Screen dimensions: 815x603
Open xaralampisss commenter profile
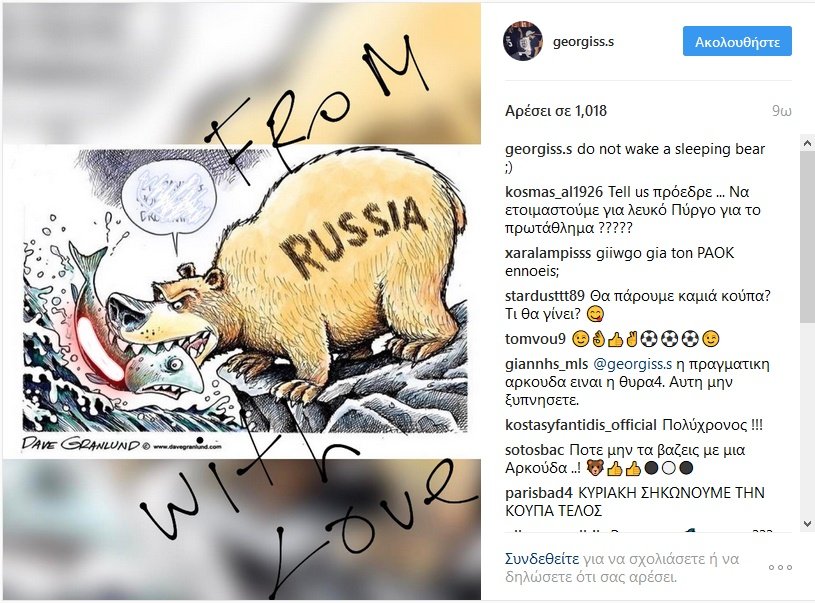[x=548, y=253]
